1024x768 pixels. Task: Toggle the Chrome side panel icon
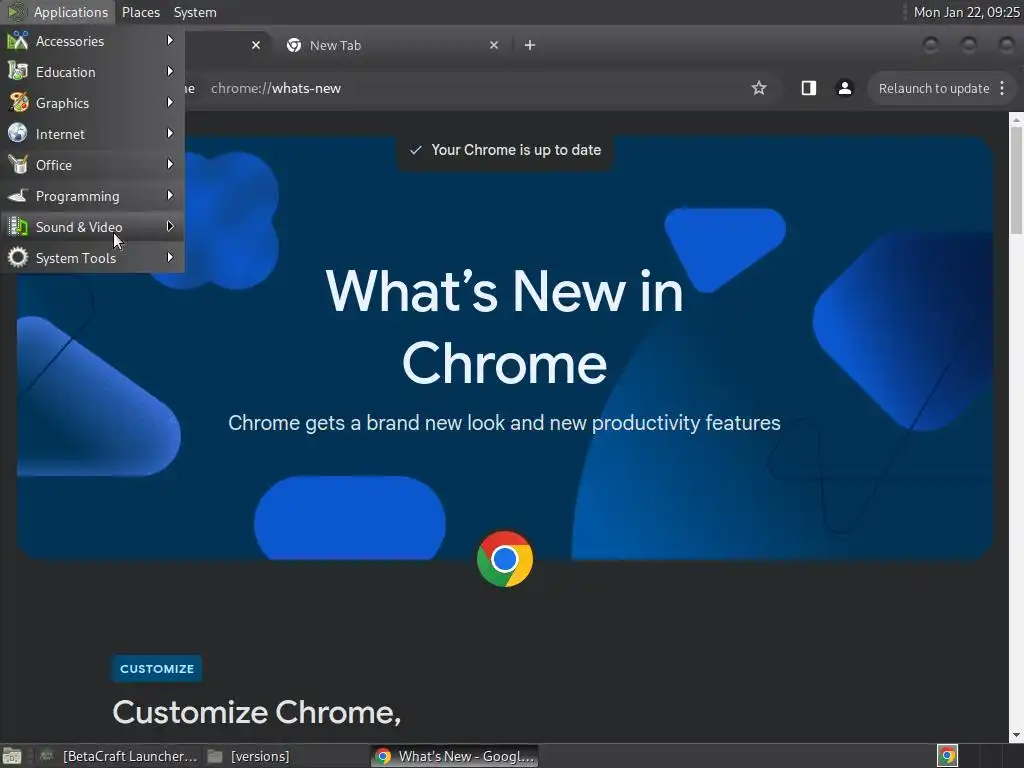(808, 88)
